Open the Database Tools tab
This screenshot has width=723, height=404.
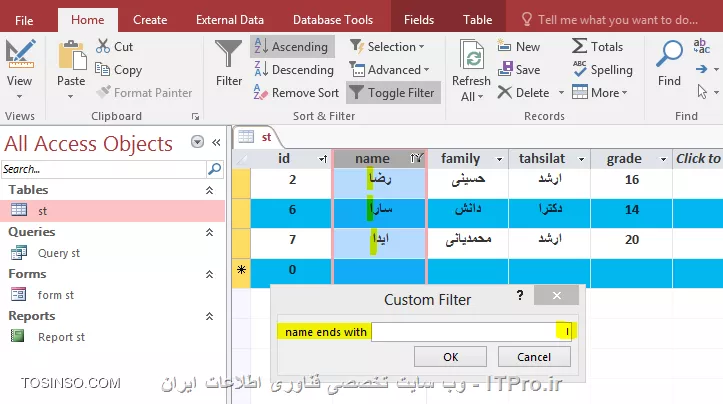[x=333, y=20]
